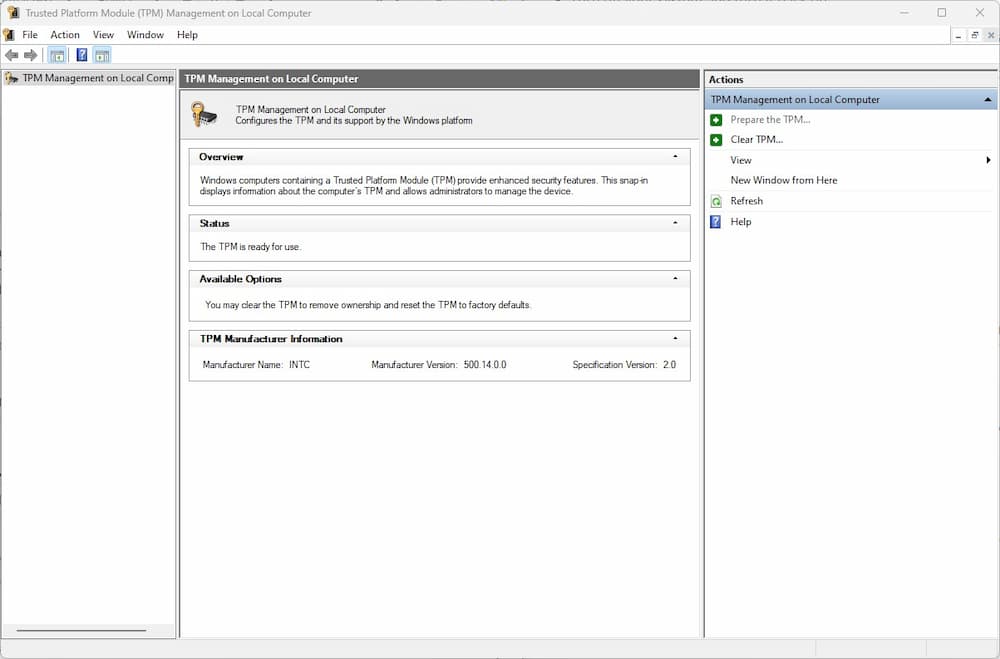Click the back navigation arrow icon

[x=11, y=54]
